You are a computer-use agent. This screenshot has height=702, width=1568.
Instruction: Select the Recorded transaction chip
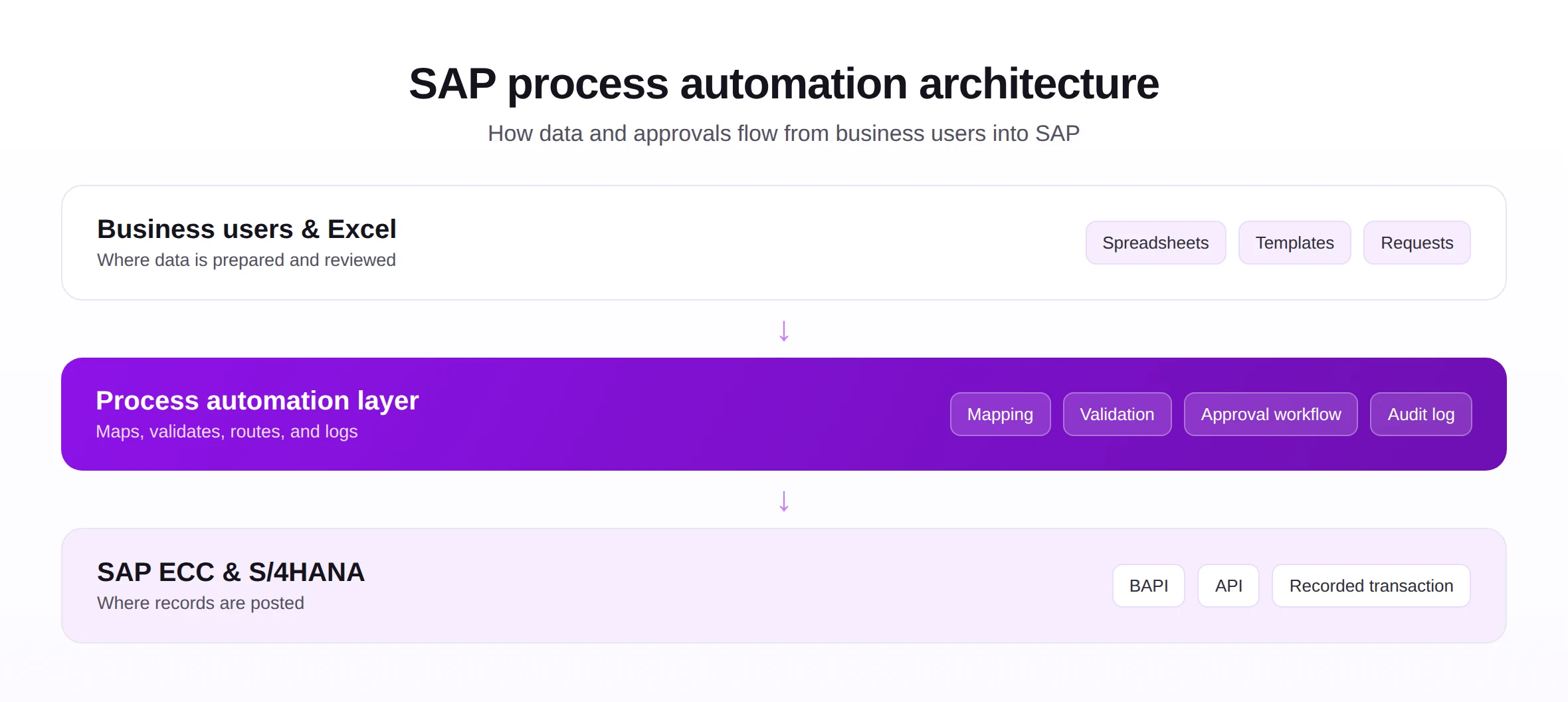pos(1371,586)
